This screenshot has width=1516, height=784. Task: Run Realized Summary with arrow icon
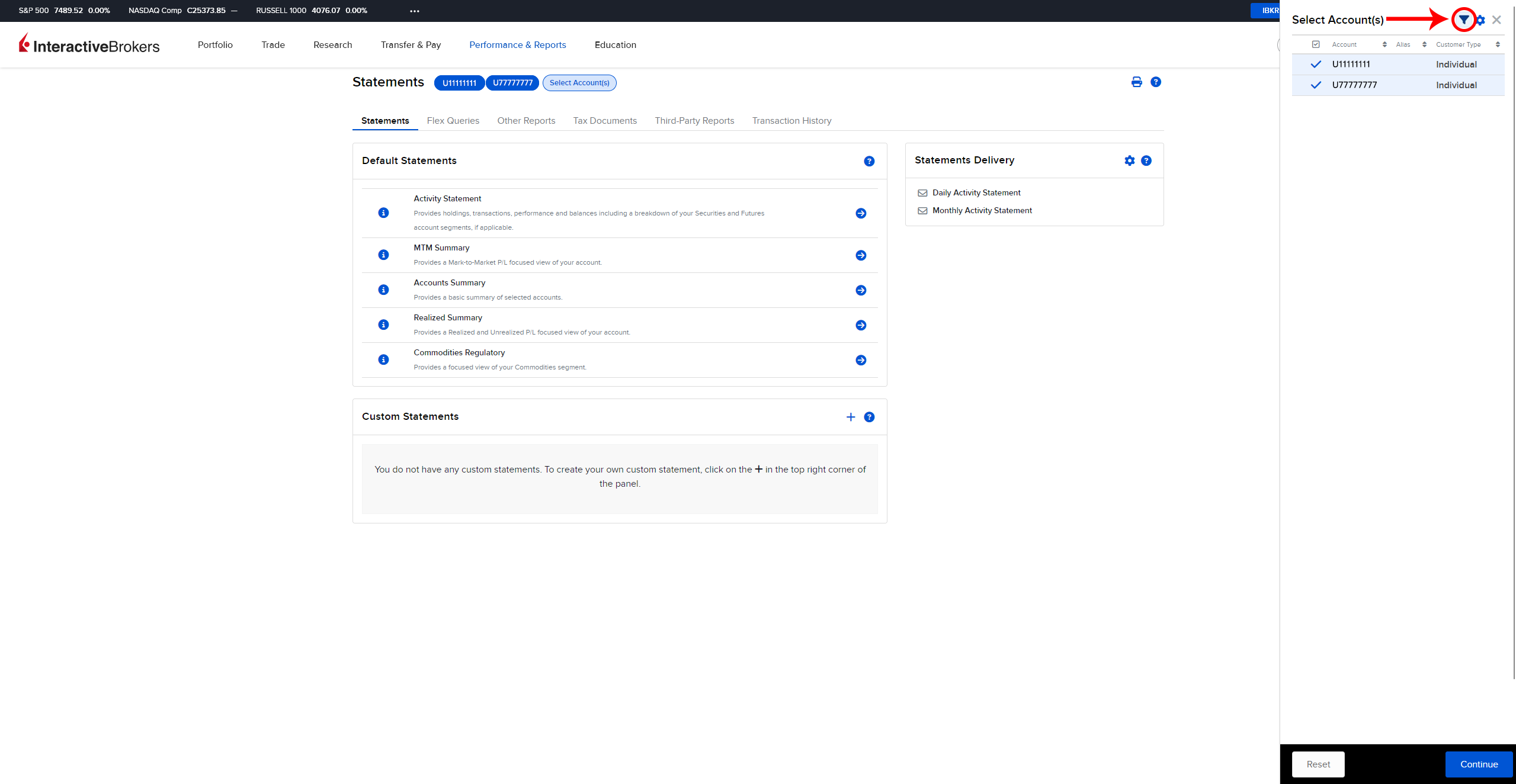pyautogui.click(x=861, y=325)
